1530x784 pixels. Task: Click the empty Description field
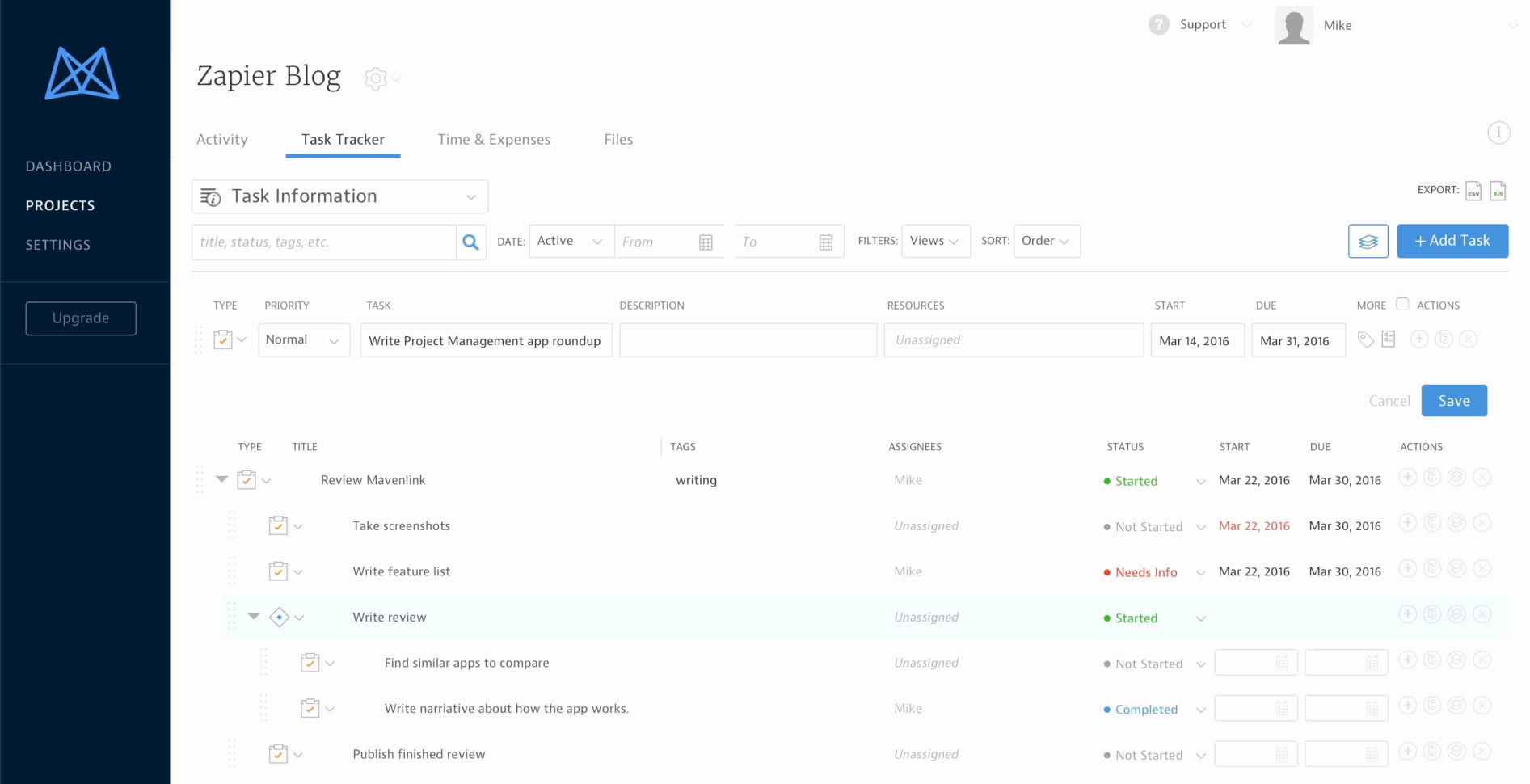[x=748, y=340]
